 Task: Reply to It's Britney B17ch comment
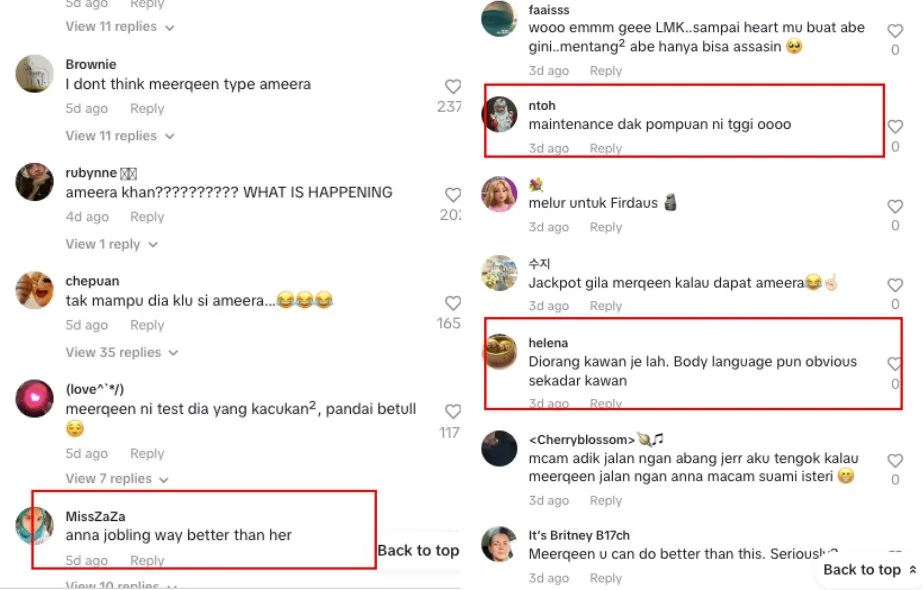tap(606, 578)
